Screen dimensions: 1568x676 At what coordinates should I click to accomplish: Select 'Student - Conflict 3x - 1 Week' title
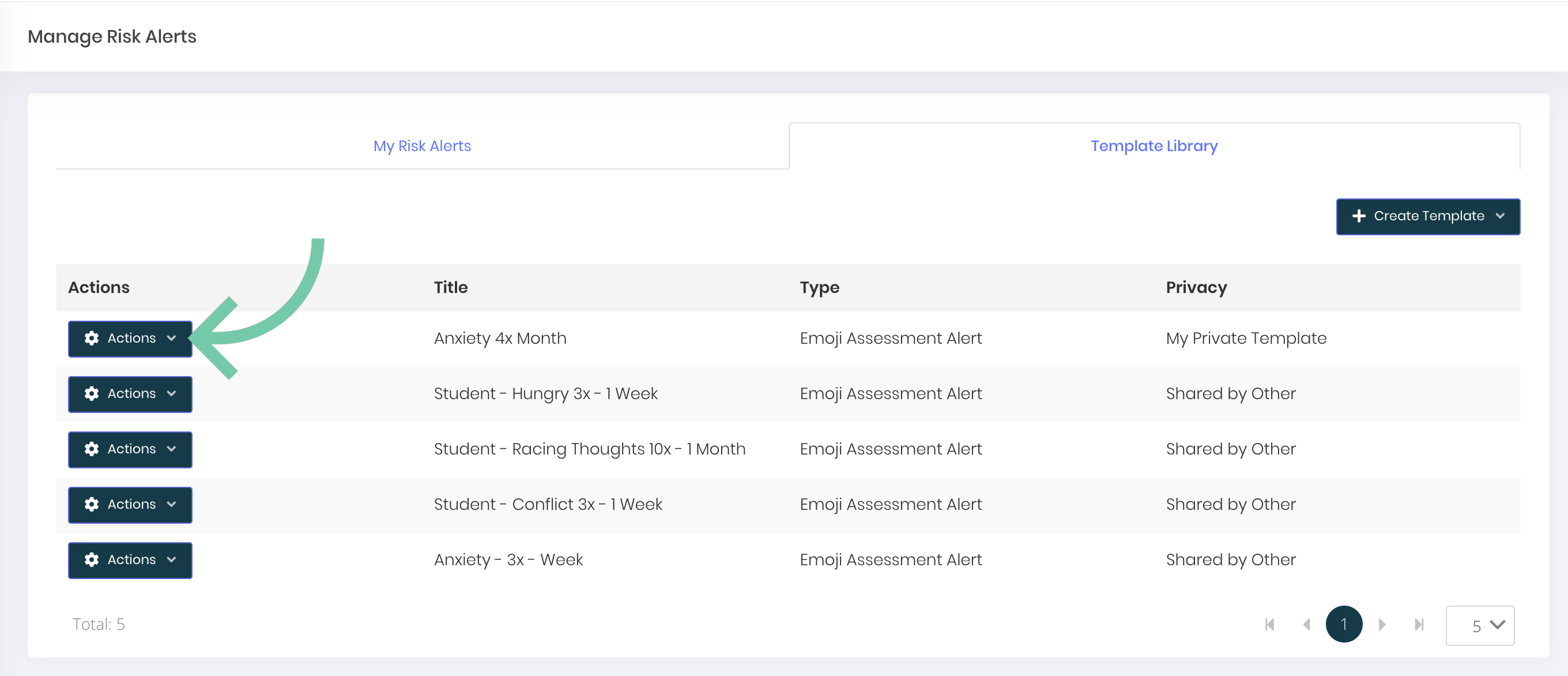coord(548,505)
